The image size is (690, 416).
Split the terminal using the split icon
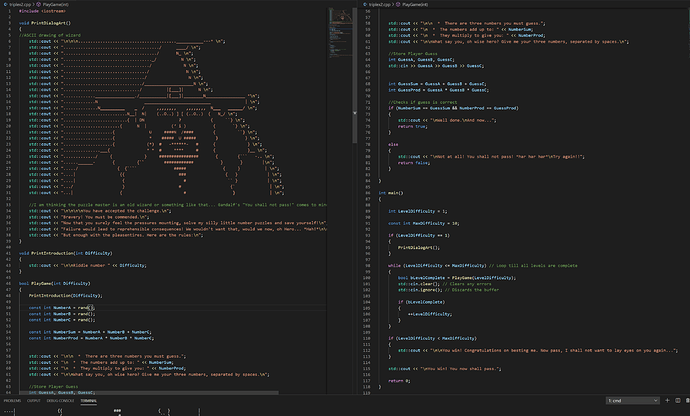click(678, 401)
